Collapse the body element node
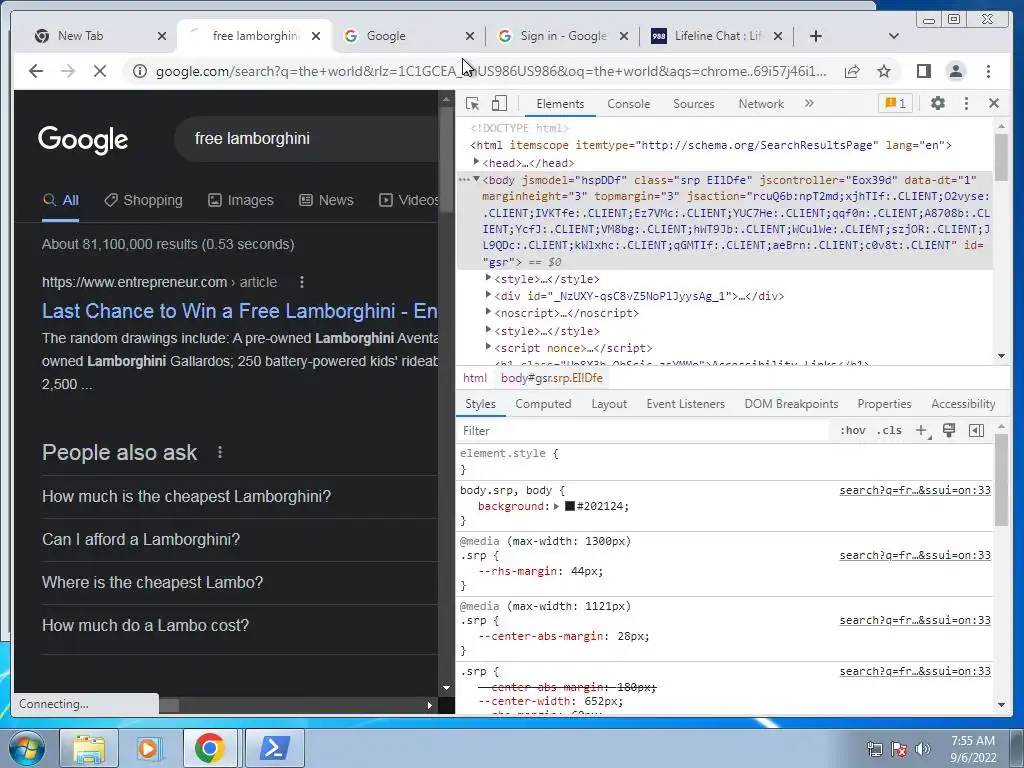The height and width of the screenshot is (768, 1024). point(476,179)
